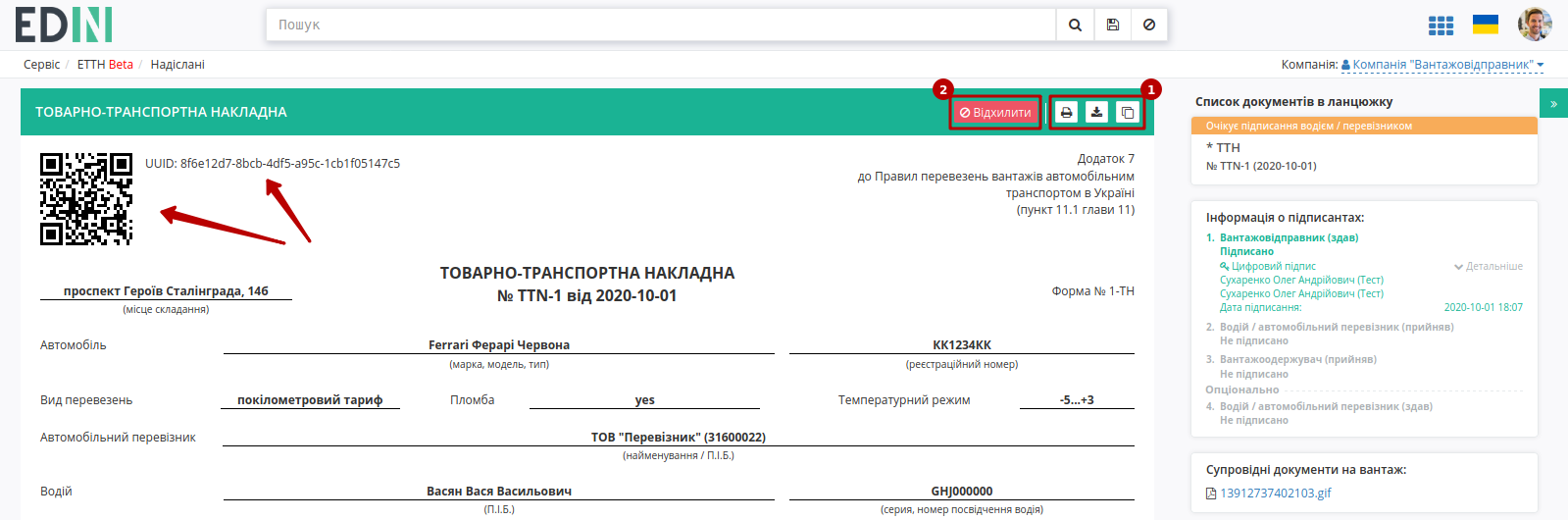Open the EDIN logo home page
Screen dimensions: 1568x520
click(64, 25)
